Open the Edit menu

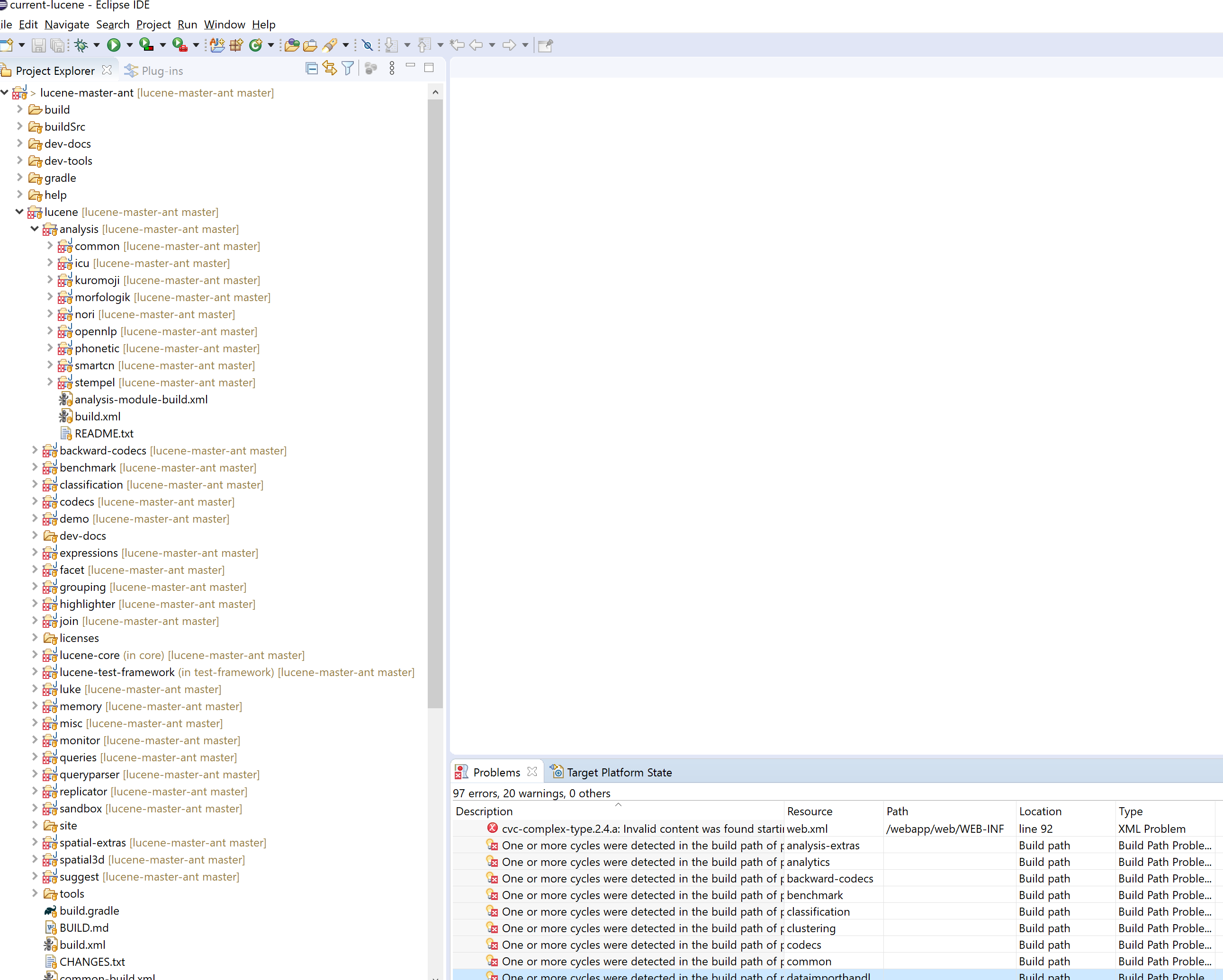tap(28, 25)
